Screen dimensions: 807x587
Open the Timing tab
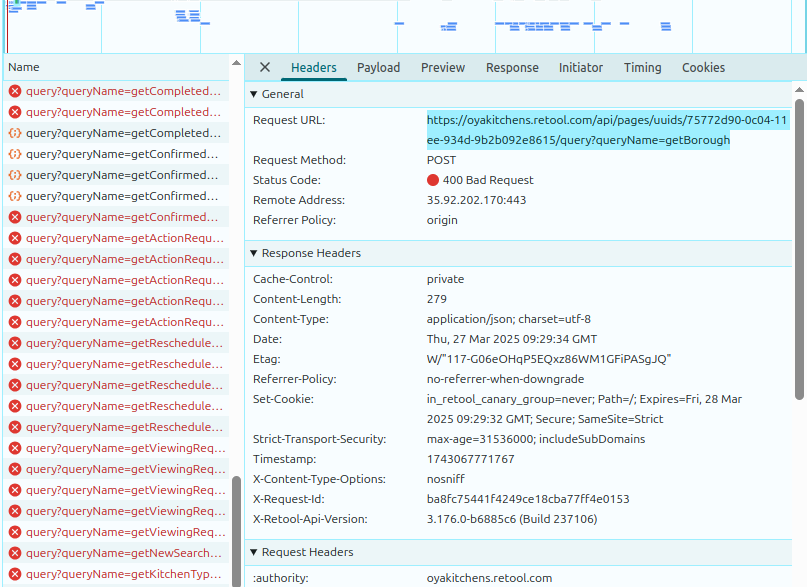click(x=642, y=68)
